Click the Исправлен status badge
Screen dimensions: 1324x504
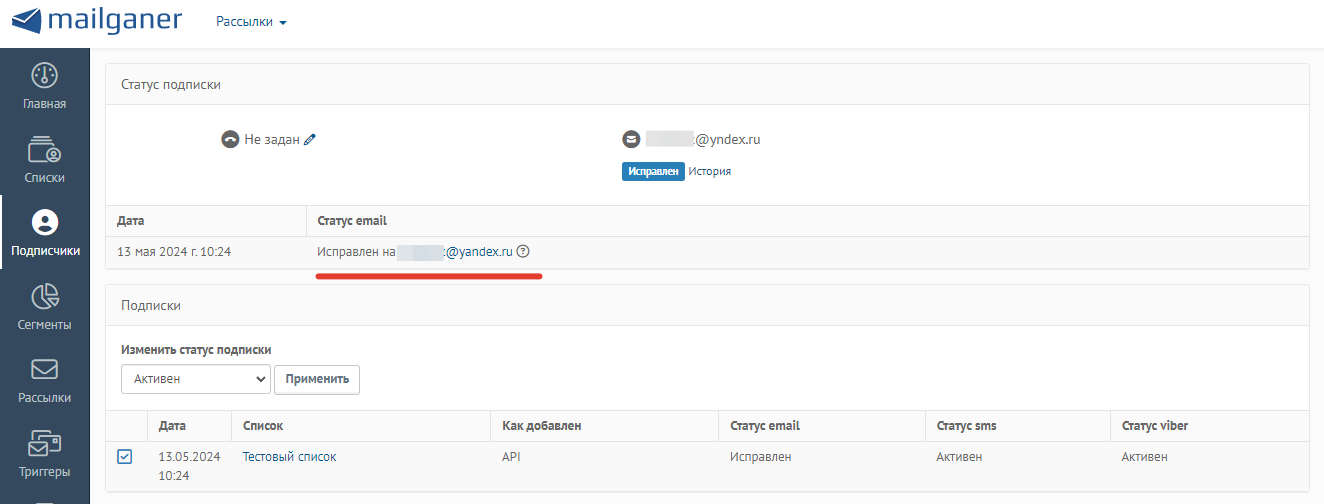pyautogui.click(x=654, y=171)
